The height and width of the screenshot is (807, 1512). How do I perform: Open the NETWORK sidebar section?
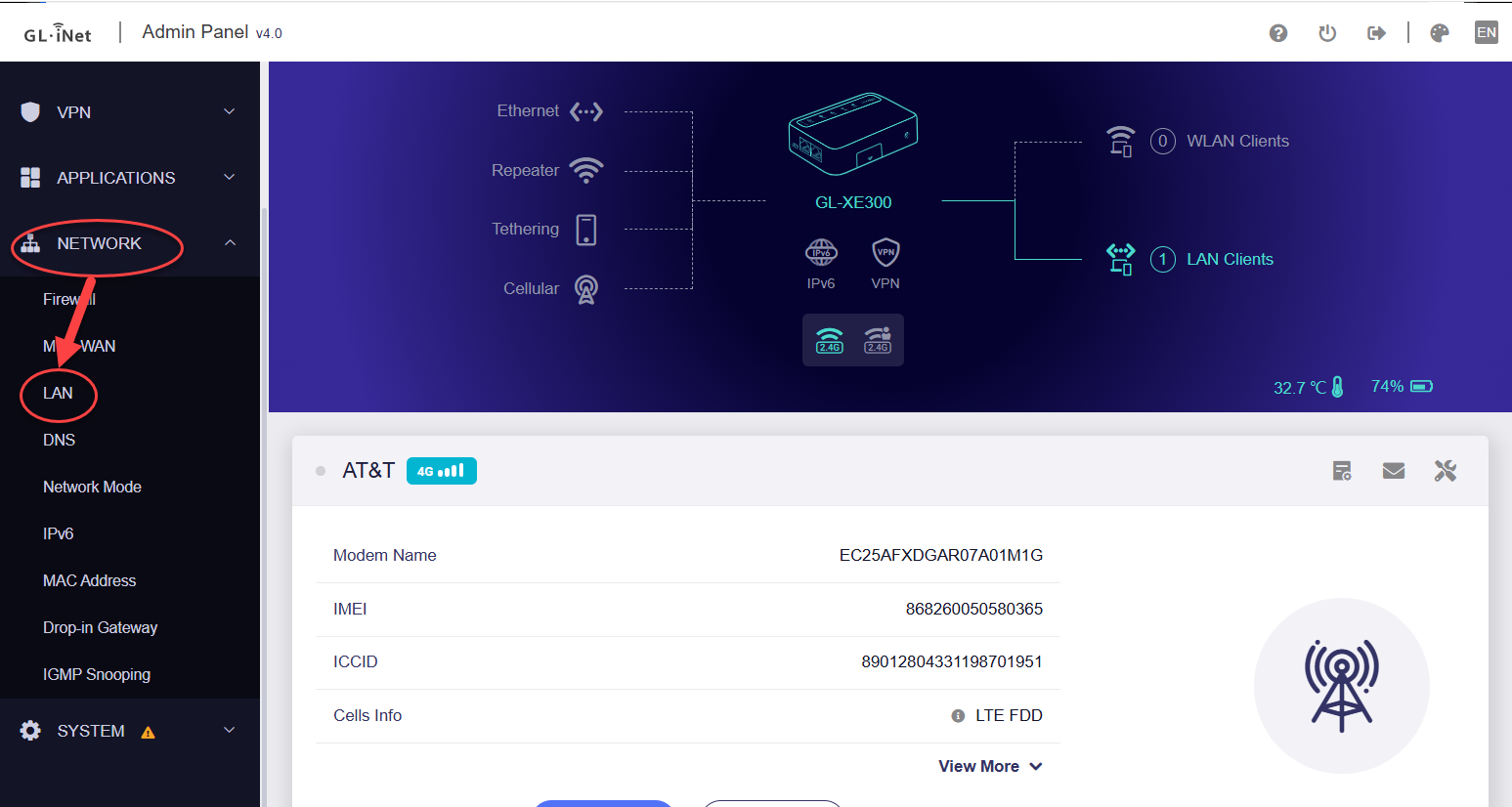coord(99,243)
